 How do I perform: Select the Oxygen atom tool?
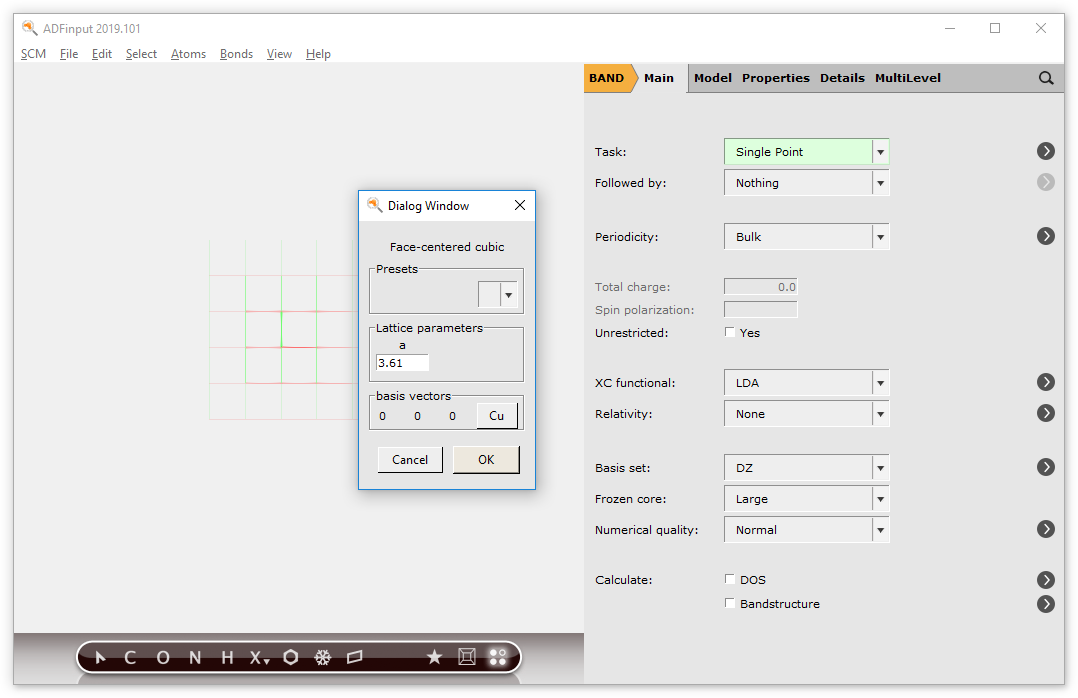(162, 657)
